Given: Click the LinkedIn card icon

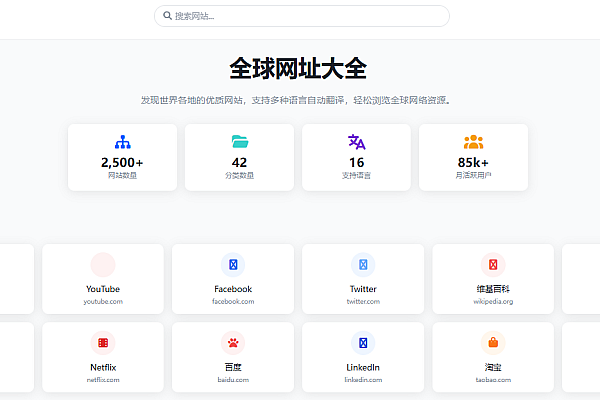Looking at the screenshot, I should click(x=363, y=343).
